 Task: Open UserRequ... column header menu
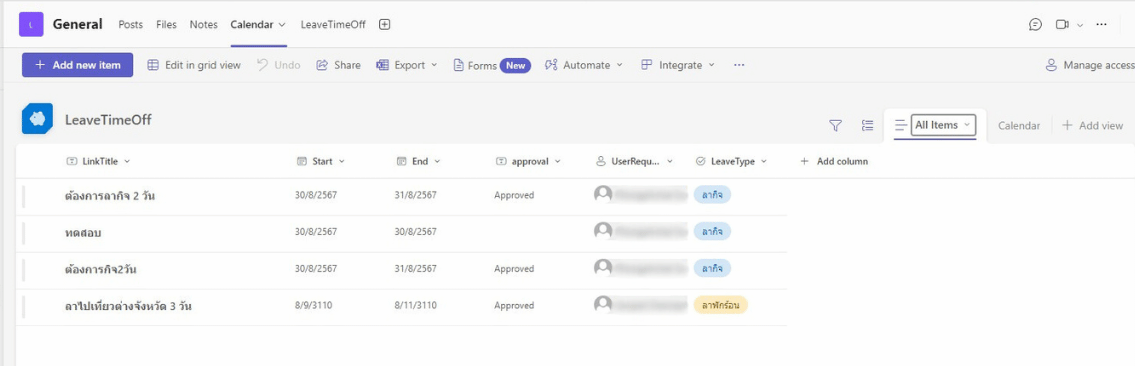coord(635,161)
